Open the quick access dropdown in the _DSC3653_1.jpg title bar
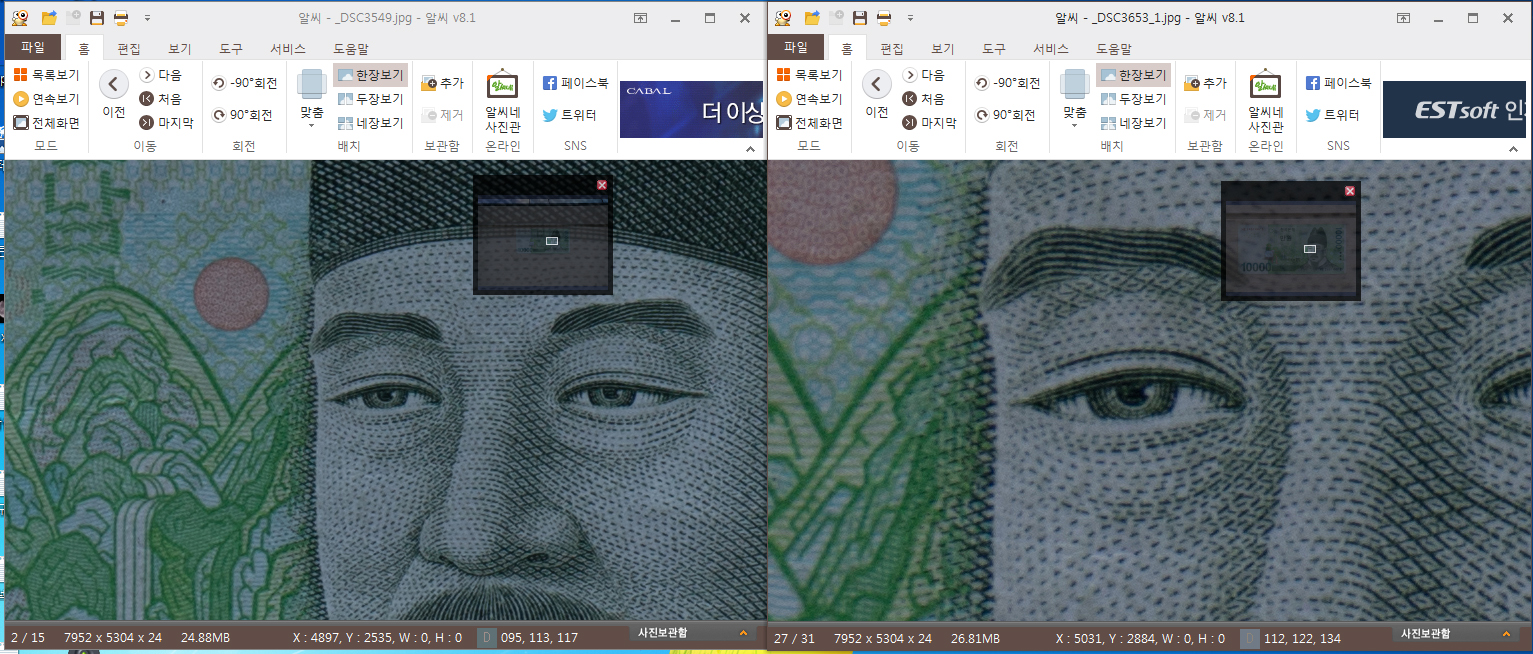This screenshot has width=1533, height=654. (x=910, y=18)
